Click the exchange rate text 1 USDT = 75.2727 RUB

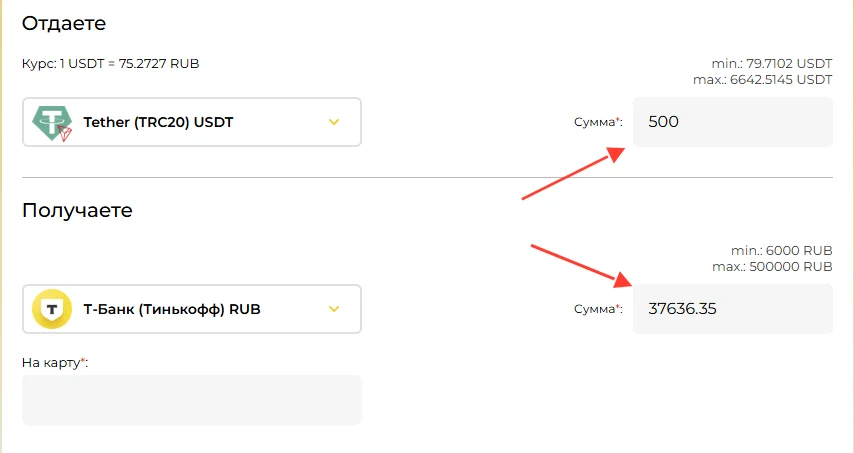coord(129,64)
